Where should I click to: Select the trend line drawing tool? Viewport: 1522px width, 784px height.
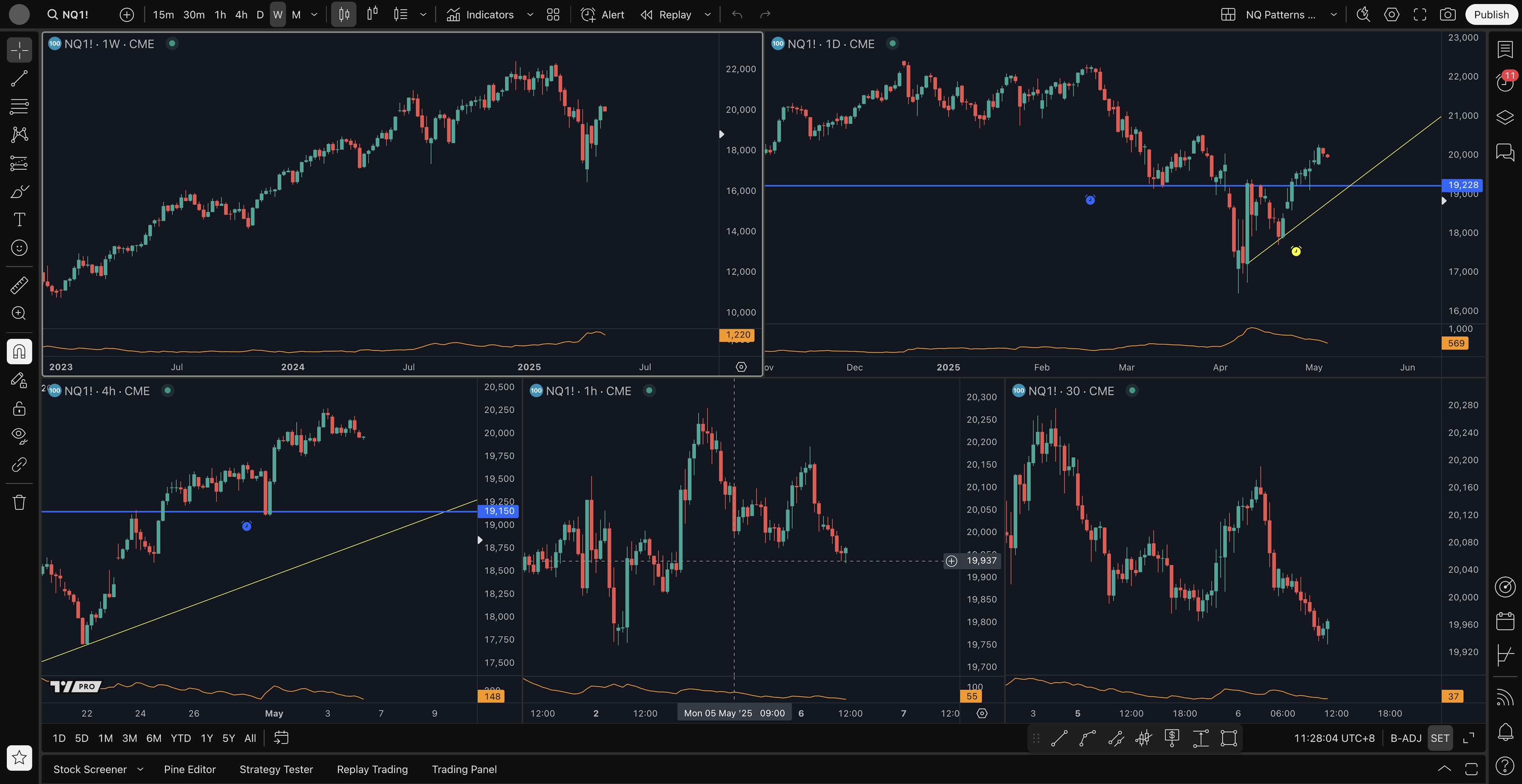click(x=19, y=78)
